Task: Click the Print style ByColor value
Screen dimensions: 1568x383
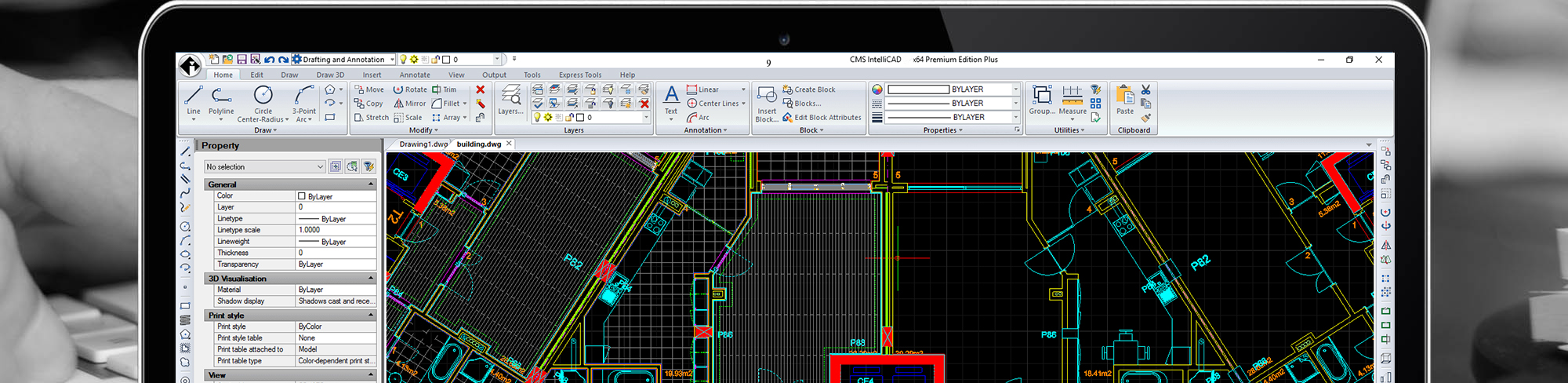Action: (x=336, y=326)
